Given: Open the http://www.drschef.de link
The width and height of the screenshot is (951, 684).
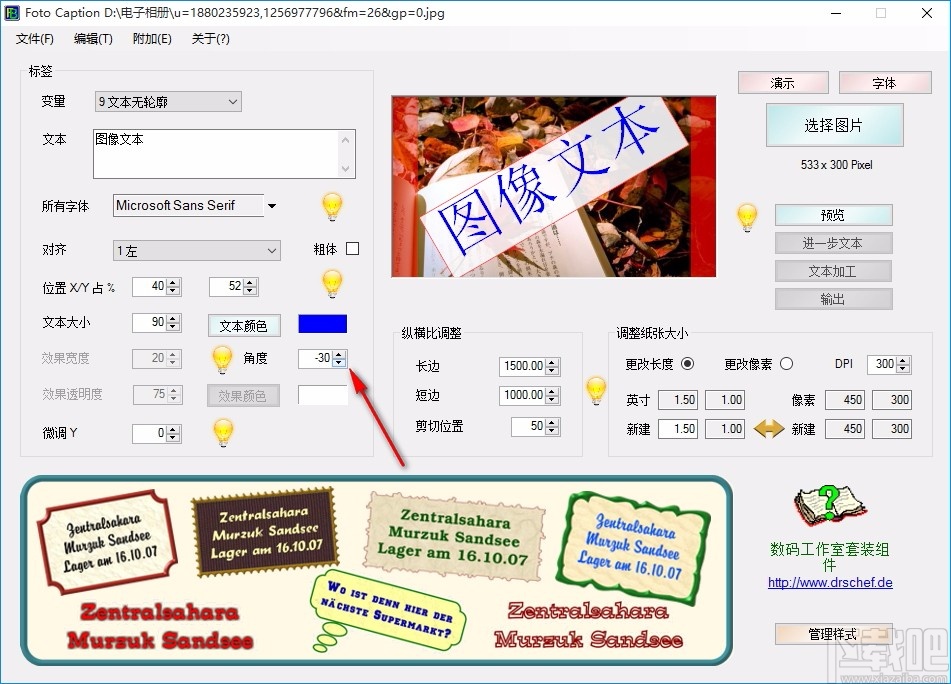Looking at the screenshot, I should (830, 583).
